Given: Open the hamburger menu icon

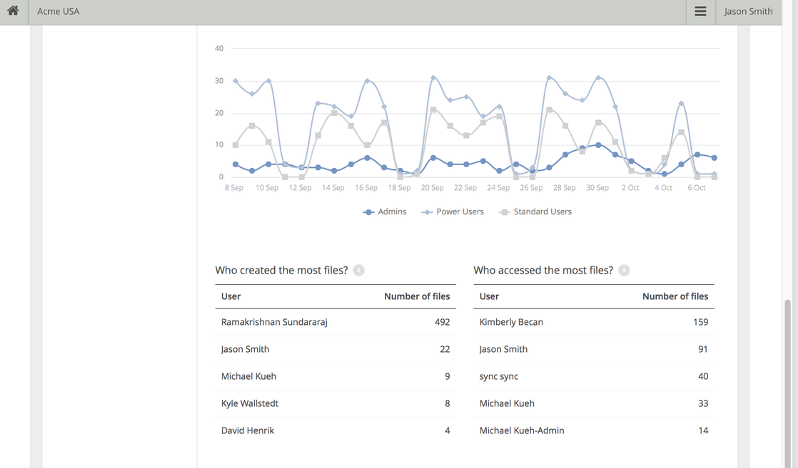Looking at the screenshot, I should [x=700, y=12].
